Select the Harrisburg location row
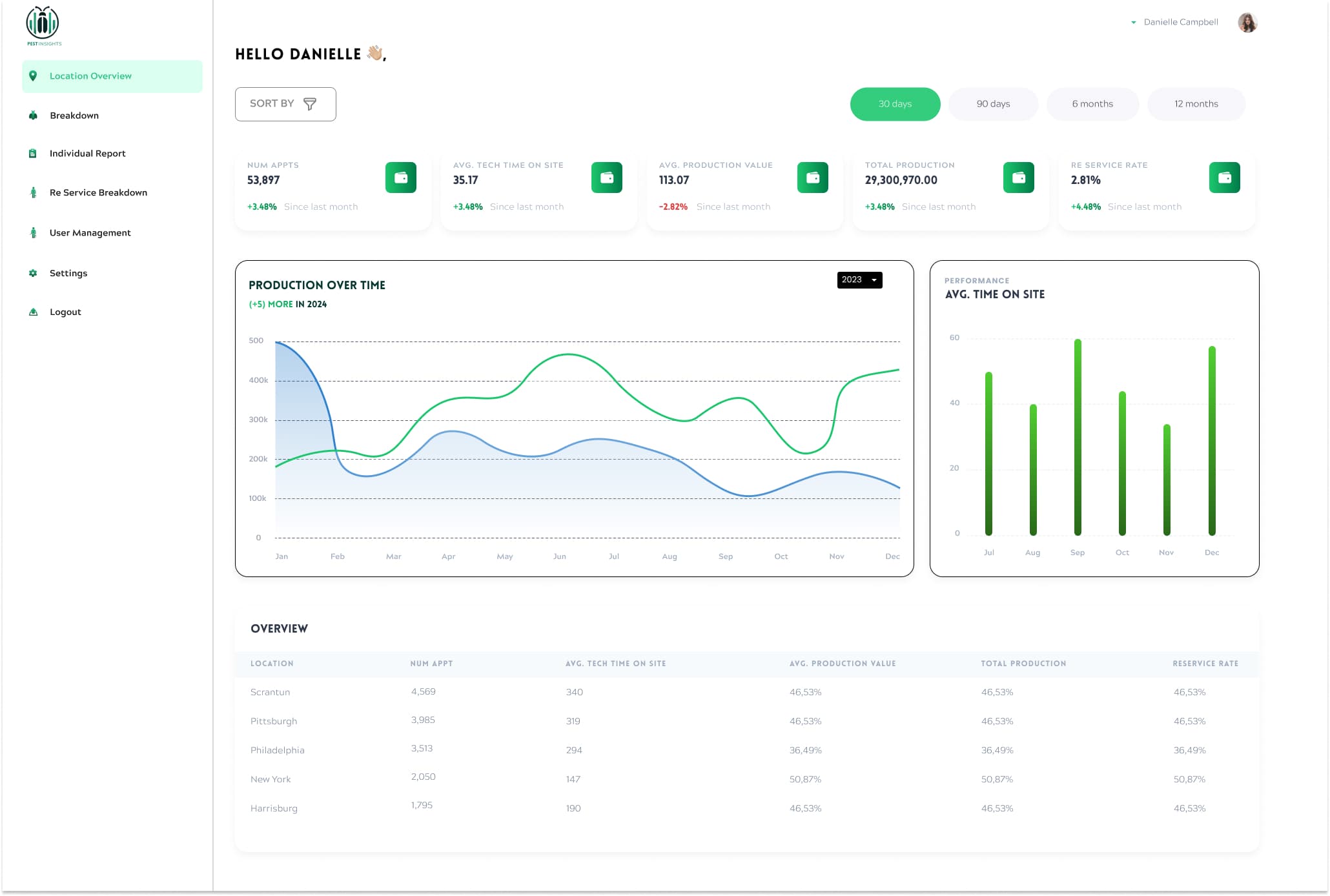Image resolution: width=1330 pixels, height=896 pixels. [747, 808]
